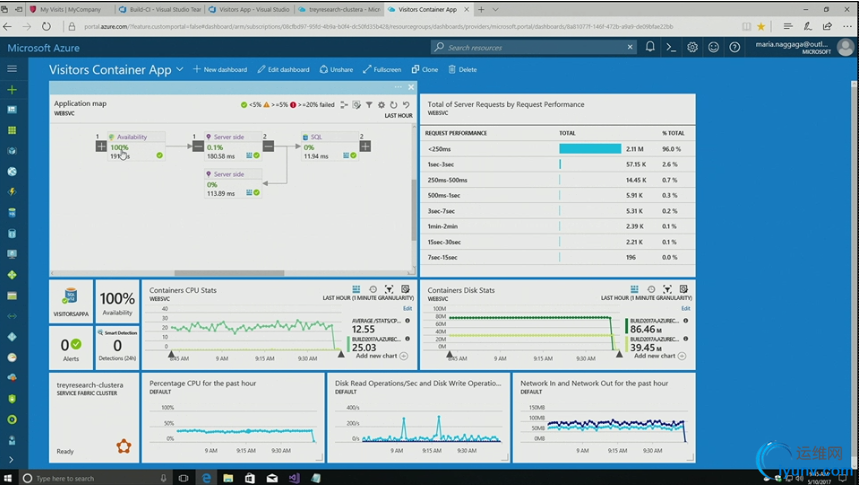The image size is (859, 487).
Task: Switch to the My Visits MyCompany tab
Action: (70, 9)
